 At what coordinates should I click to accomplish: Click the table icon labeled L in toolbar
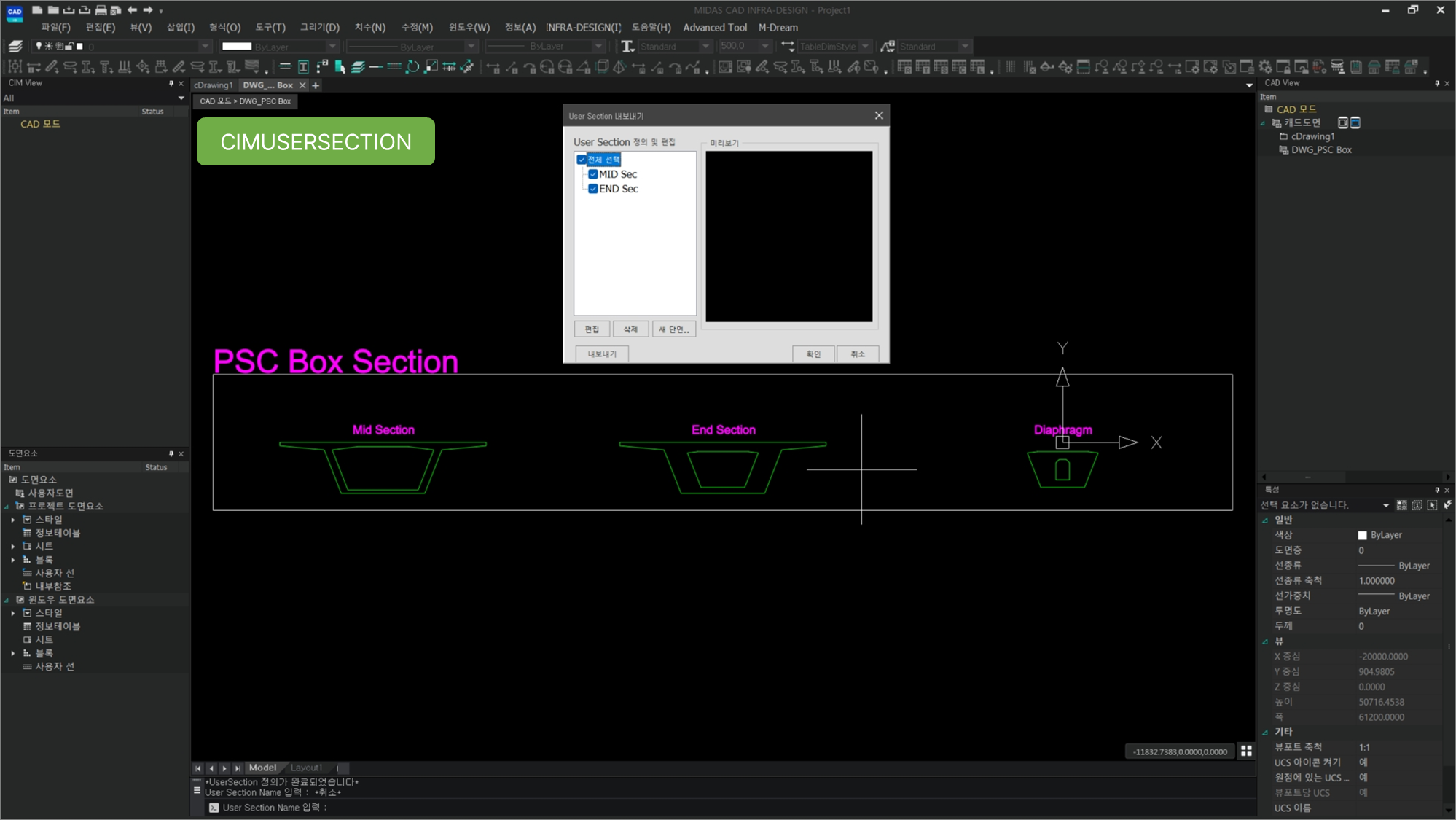point(977,67)
